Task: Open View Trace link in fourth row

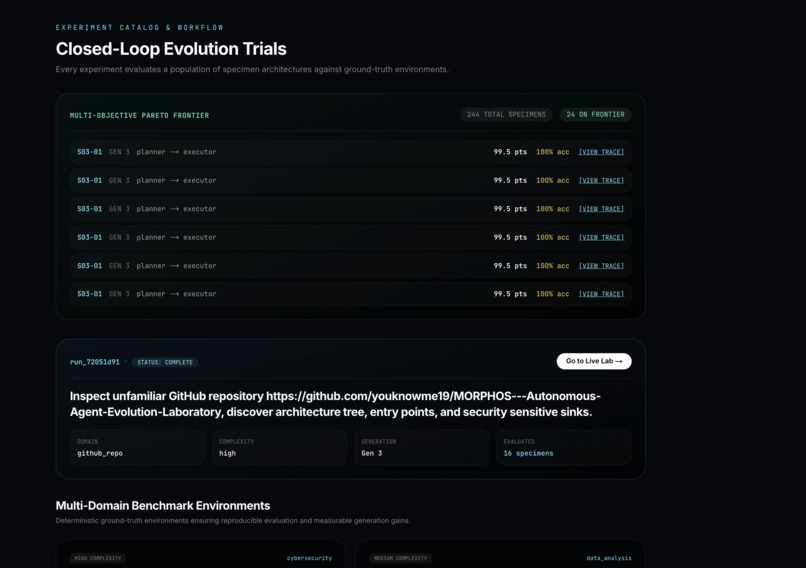Action: (x=601, y=237)
